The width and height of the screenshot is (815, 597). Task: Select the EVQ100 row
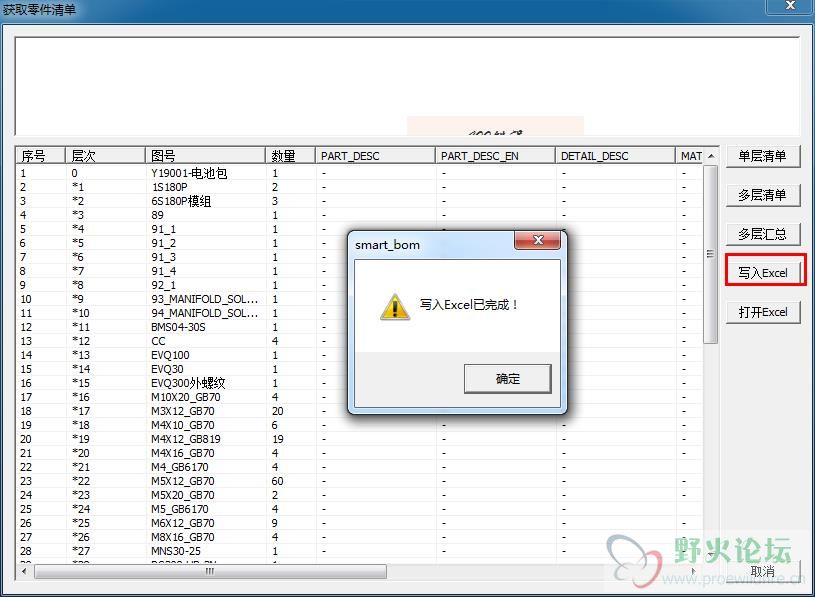(359, 355)
